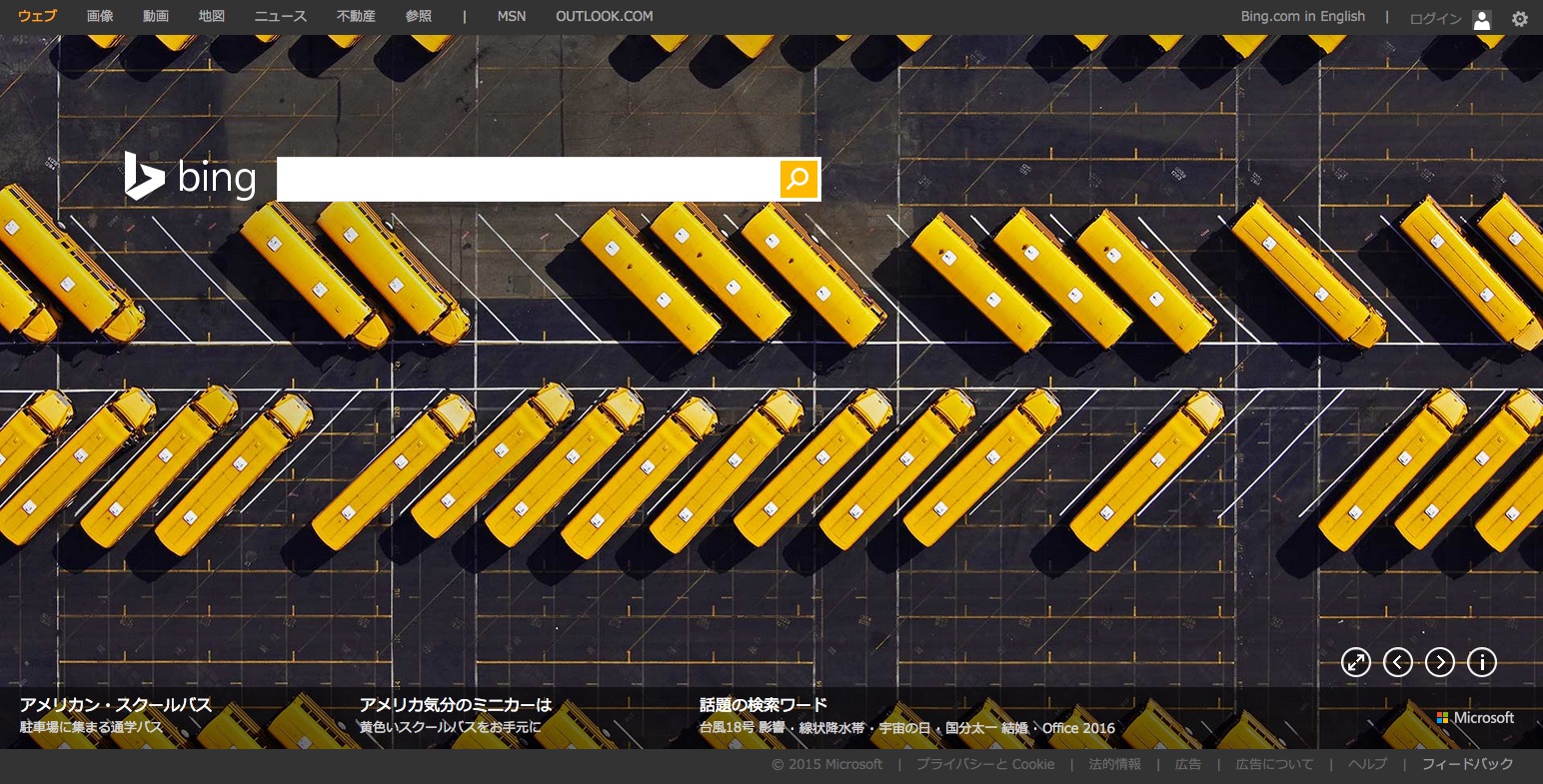Open the プライバシーと Cookie link
Viewport: 1543px width, 784px height.
[x=985, y=764]
